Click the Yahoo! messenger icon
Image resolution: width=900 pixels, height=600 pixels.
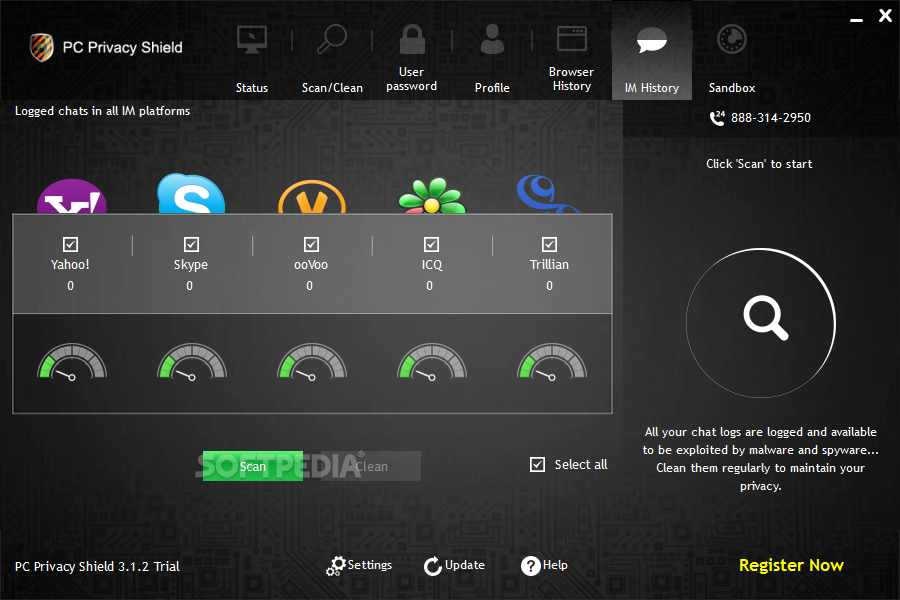click(72, 196)
